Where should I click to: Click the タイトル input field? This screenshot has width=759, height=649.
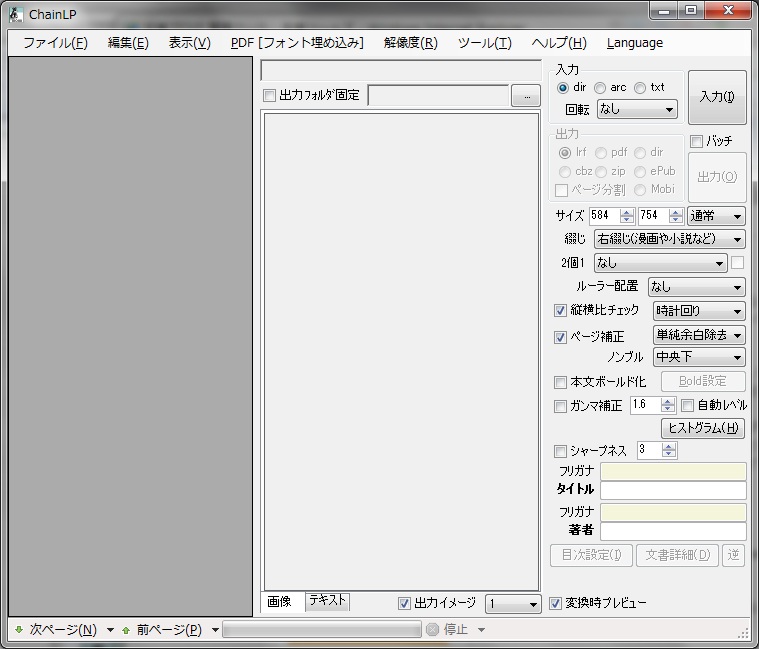673,490
